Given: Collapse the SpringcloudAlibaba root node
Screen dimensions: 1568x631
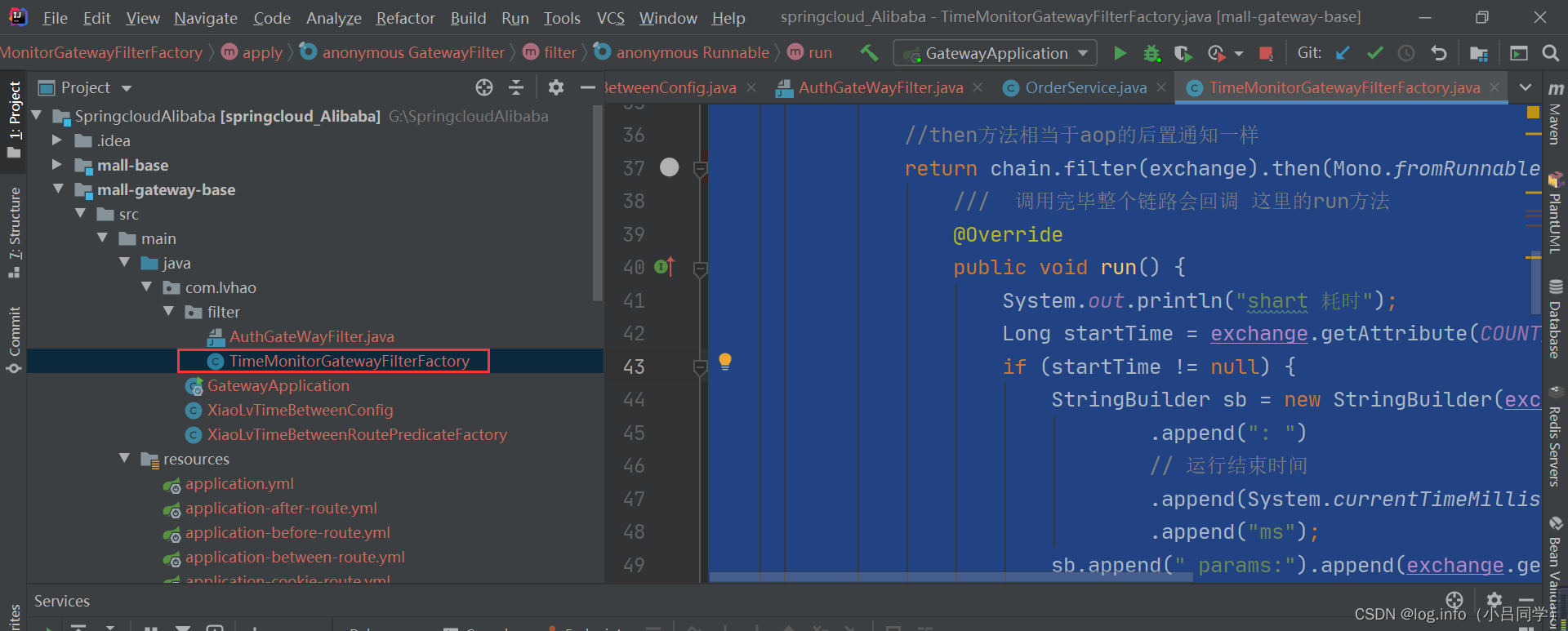Looking at the screenshot, I should click(x=37, y=116).
